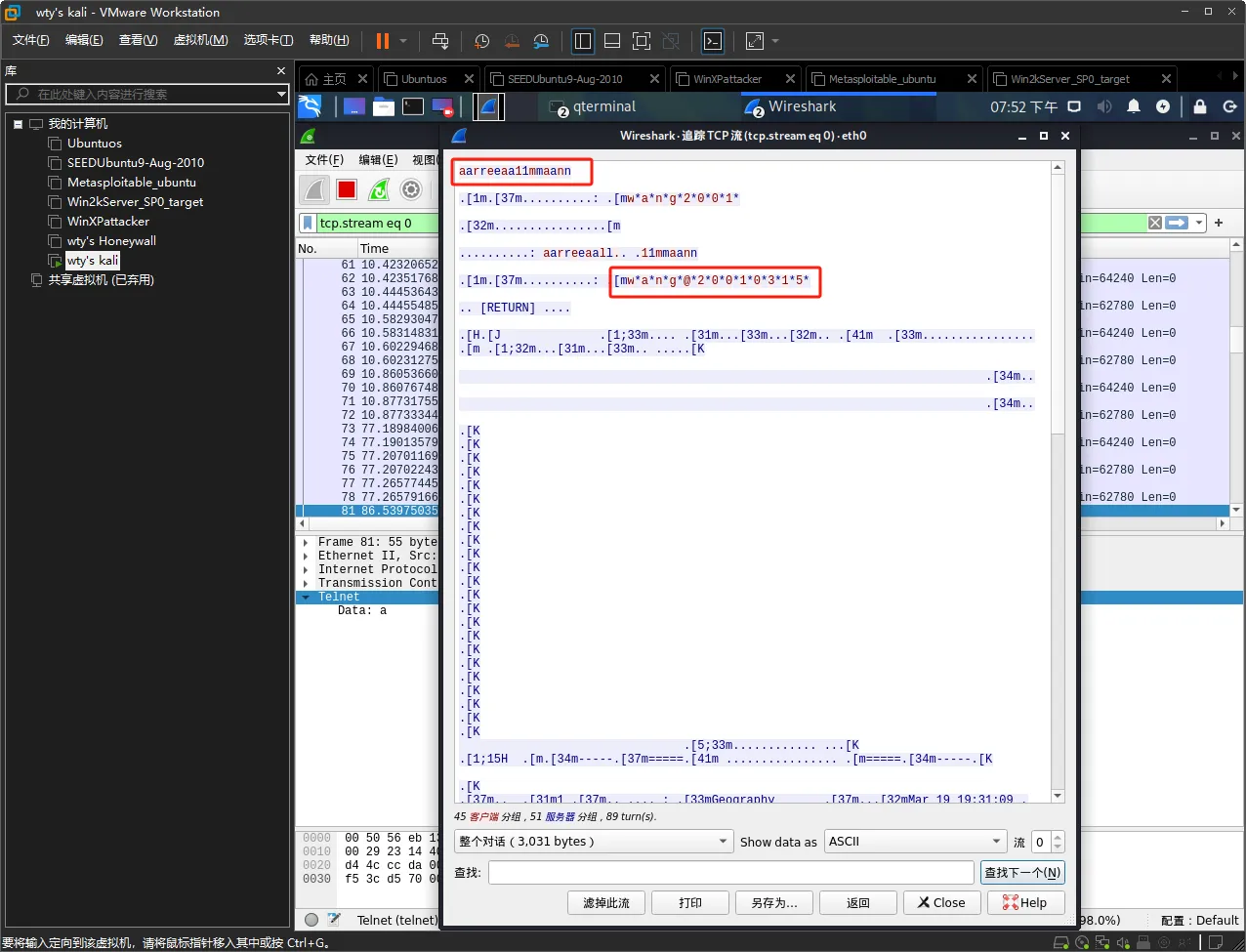1246x952 pixels.
Task: Add a filter button with the plus icon
Action: tap(1219, 223)
